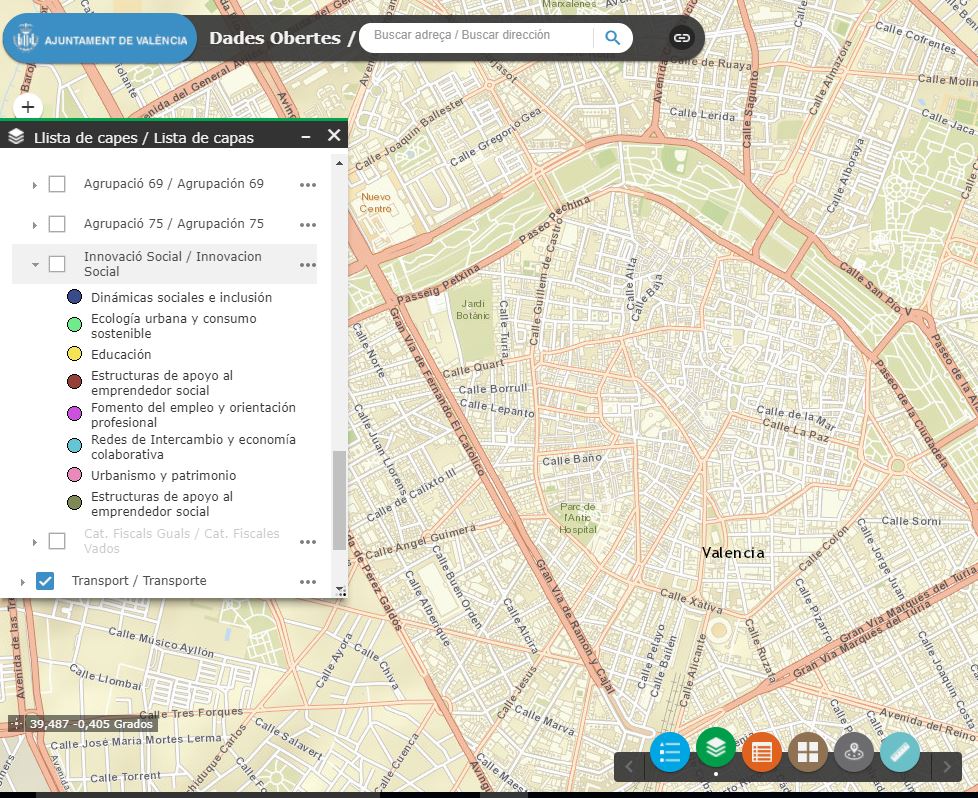The height and width of the screenshot is (798, 978).
Task: Check the Innovació Social layer checkbox
Action: [x=57, y=264]
